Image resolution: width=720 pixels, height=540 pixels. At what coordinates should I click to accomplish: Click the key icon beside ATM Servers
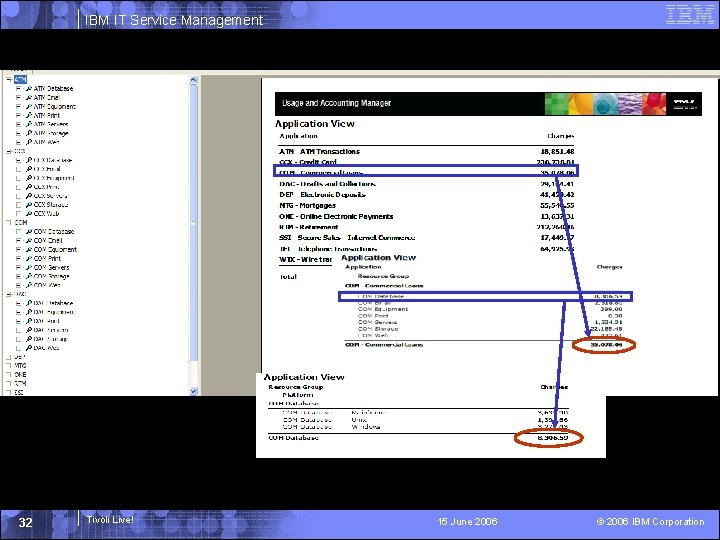[x=29, y=124]
